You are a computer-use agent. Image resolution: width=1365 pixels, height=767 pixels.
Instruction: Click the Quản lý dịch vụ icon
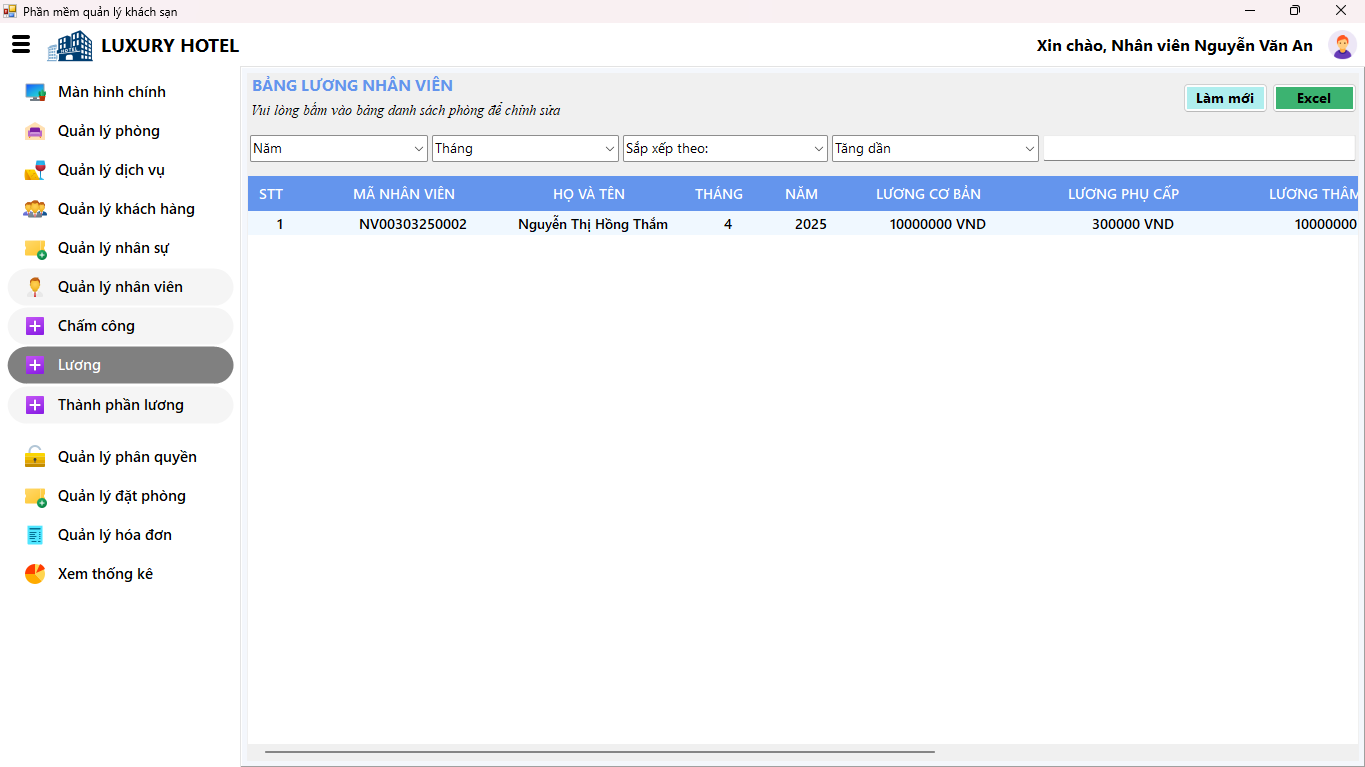click(35, 170)
